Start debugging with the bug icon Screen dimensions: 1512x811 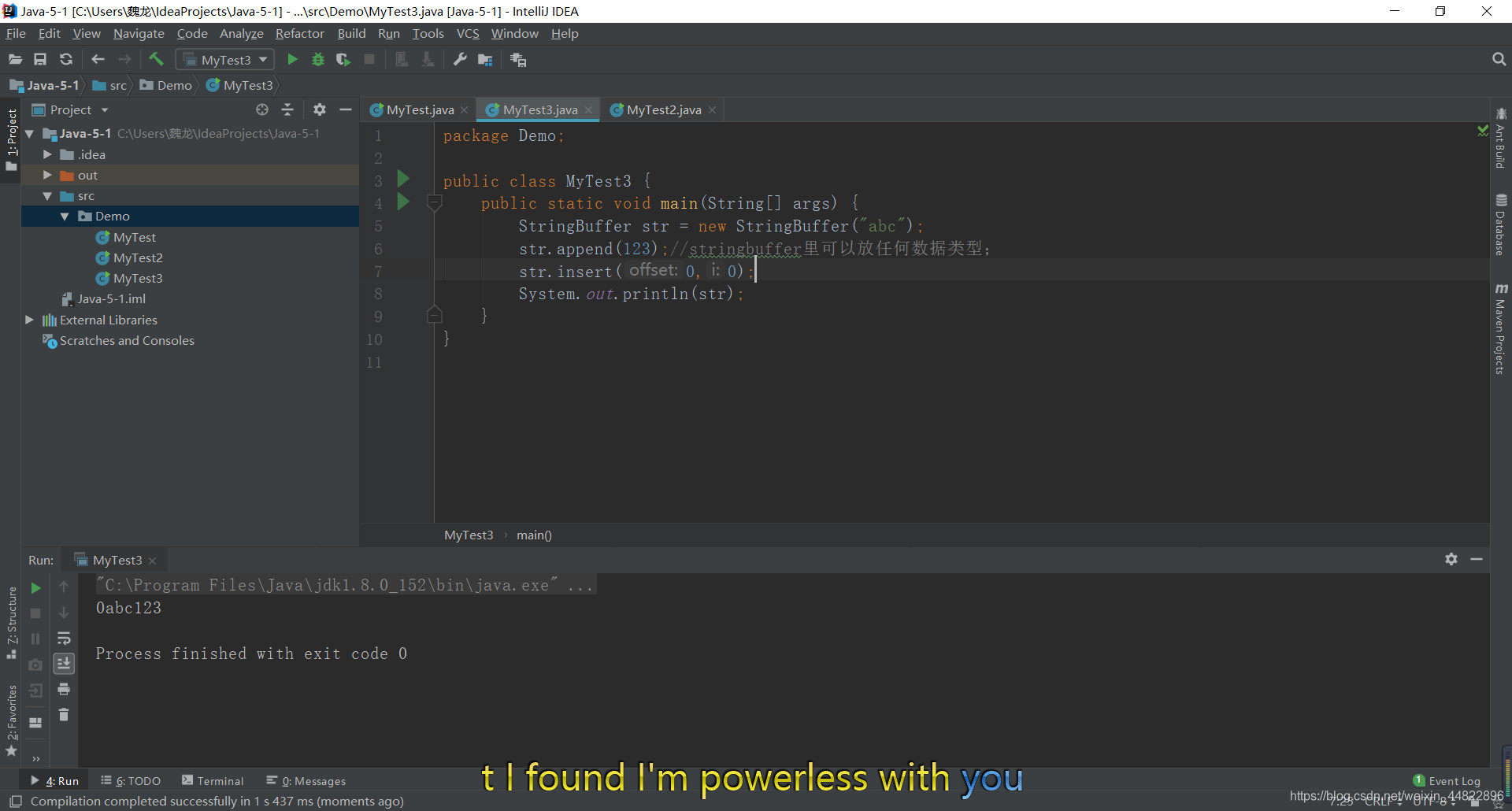tap(318, 60)
